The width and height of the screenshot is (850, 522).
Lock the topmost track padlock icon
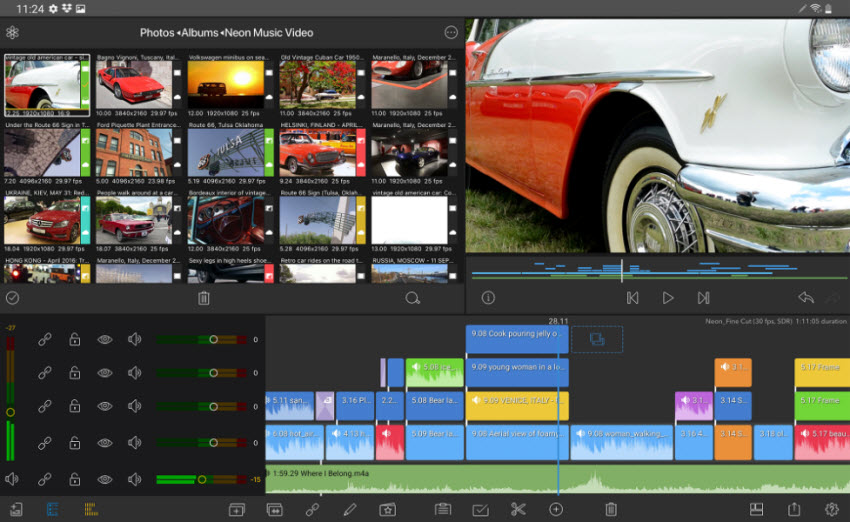pyautogui.click(x=75, y=339)
